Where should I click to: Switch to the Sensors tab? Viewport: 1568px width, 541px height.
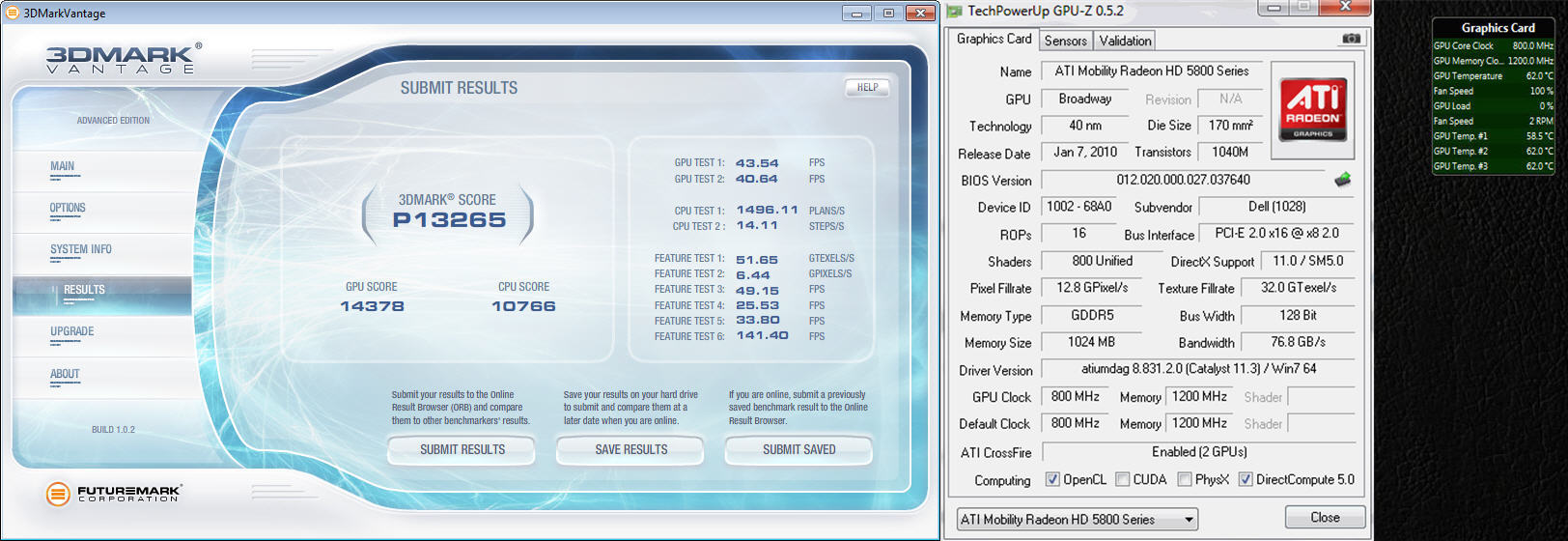click(1066, 41)
